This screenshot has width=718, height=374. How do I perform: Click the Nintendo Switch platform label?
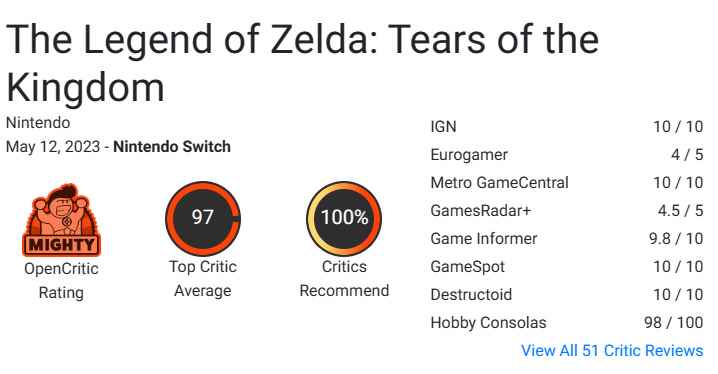pyautogui.click(x=172, y=147)
